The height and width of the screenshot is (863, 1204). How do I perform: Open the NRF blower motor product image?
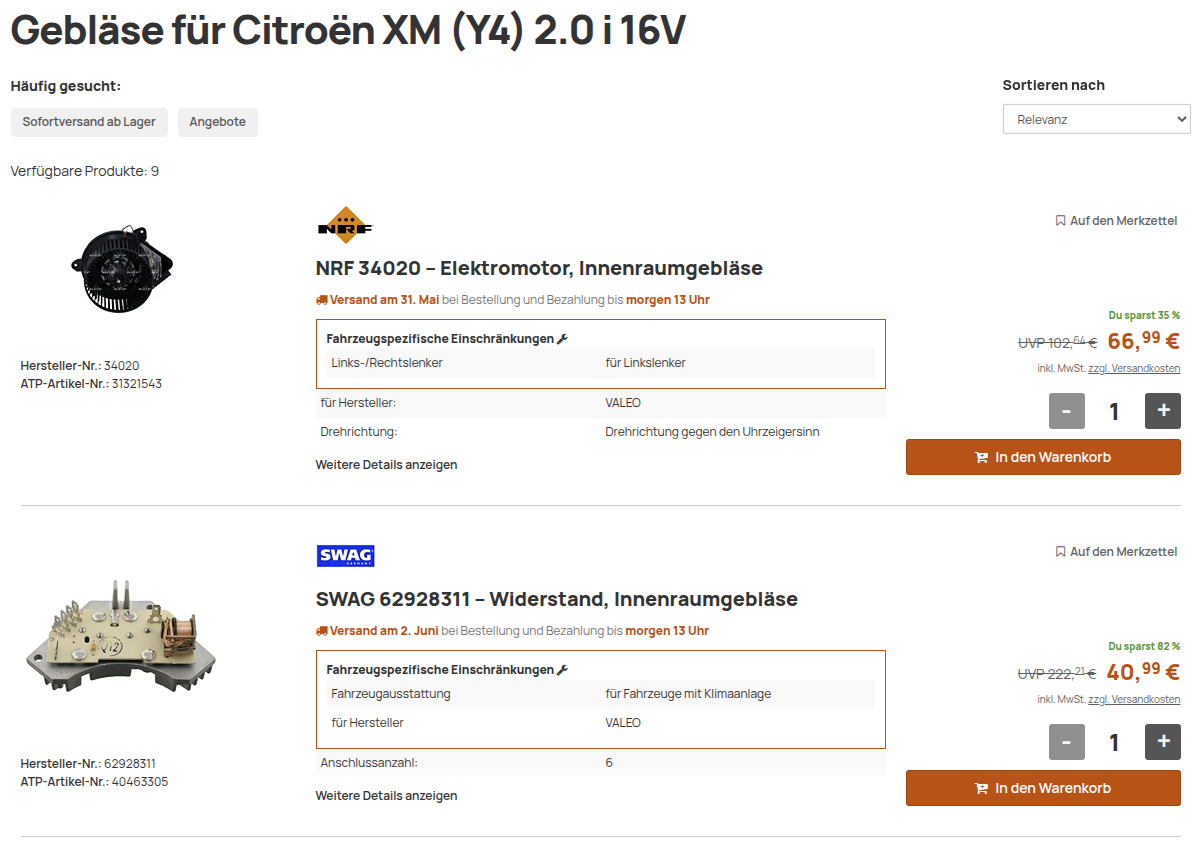click(123, 268)
